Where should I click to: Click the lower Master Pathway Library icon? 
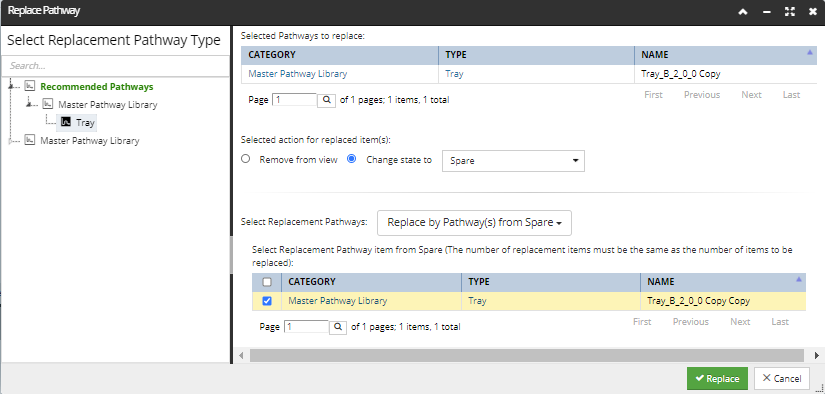(x=30, y=141)
